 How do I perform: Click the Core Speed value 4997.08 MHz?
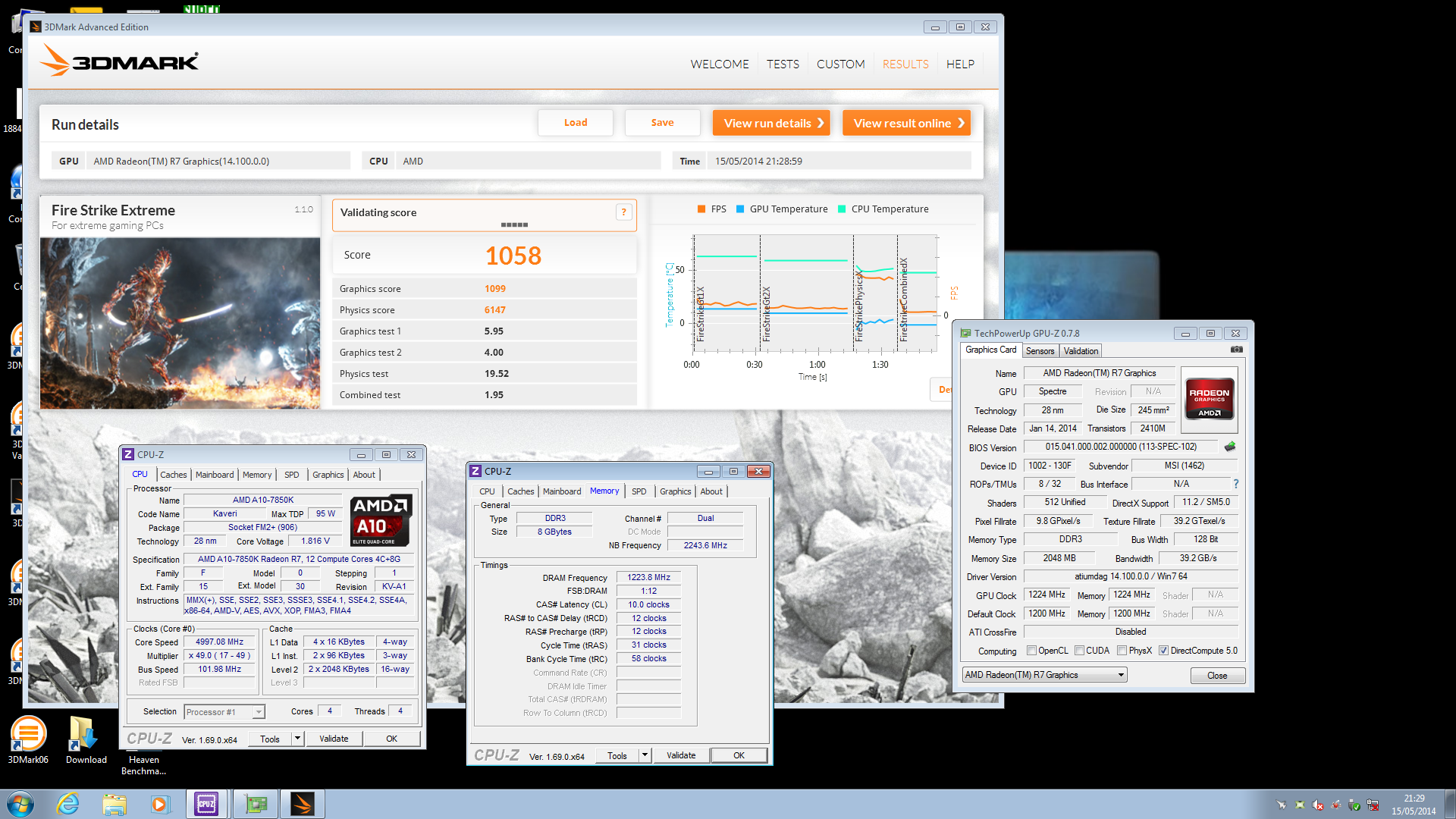220,642
